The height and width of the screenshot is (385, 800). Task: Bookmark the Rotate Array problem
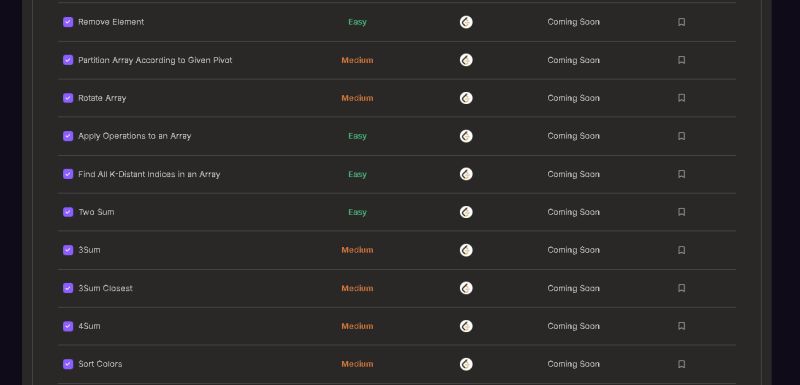tap(681, 98)
